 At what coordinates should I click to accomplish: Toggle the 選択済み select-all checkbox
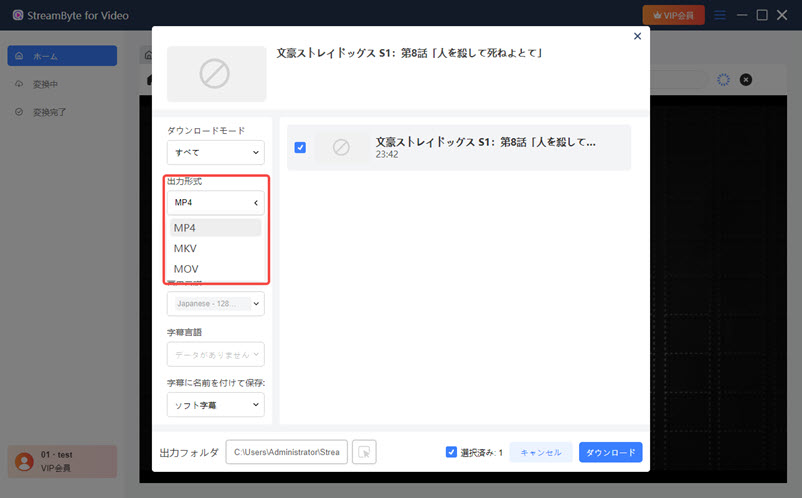coord(451,452)
